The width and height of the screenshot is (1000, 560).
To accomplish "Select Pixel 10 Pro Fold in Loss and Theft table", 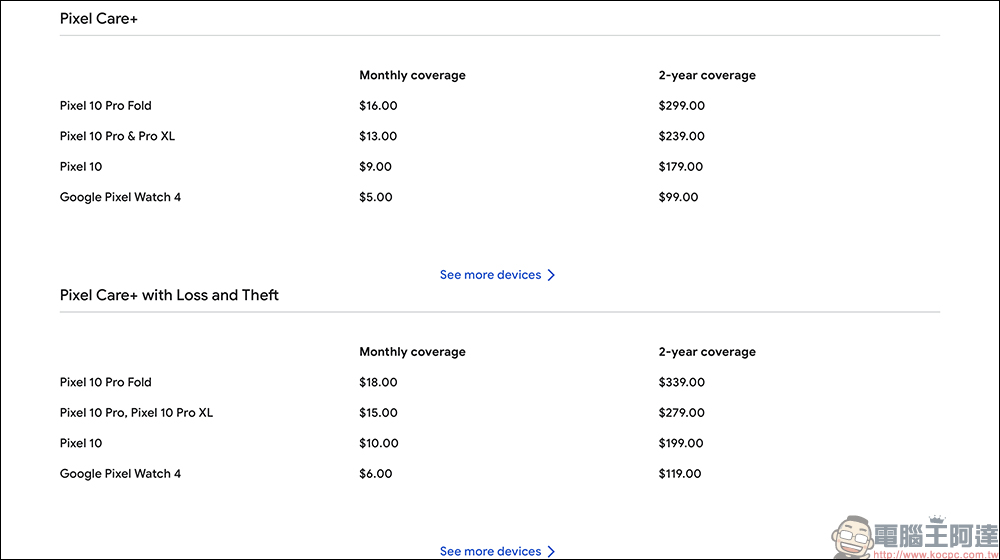I will (106, 382).
